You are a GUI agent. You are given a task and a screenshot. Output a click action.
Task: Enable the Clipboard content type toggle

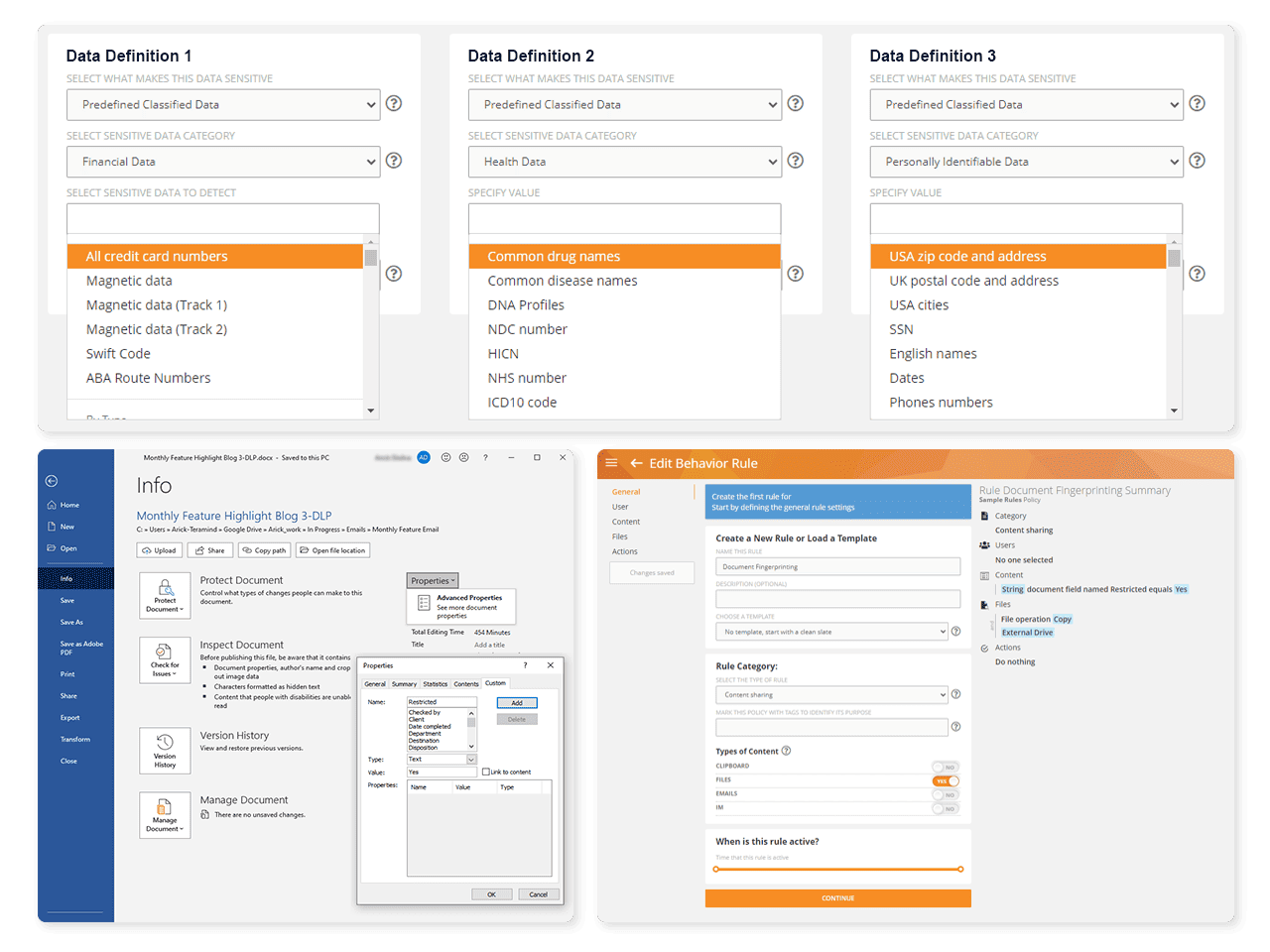[945, 768]
